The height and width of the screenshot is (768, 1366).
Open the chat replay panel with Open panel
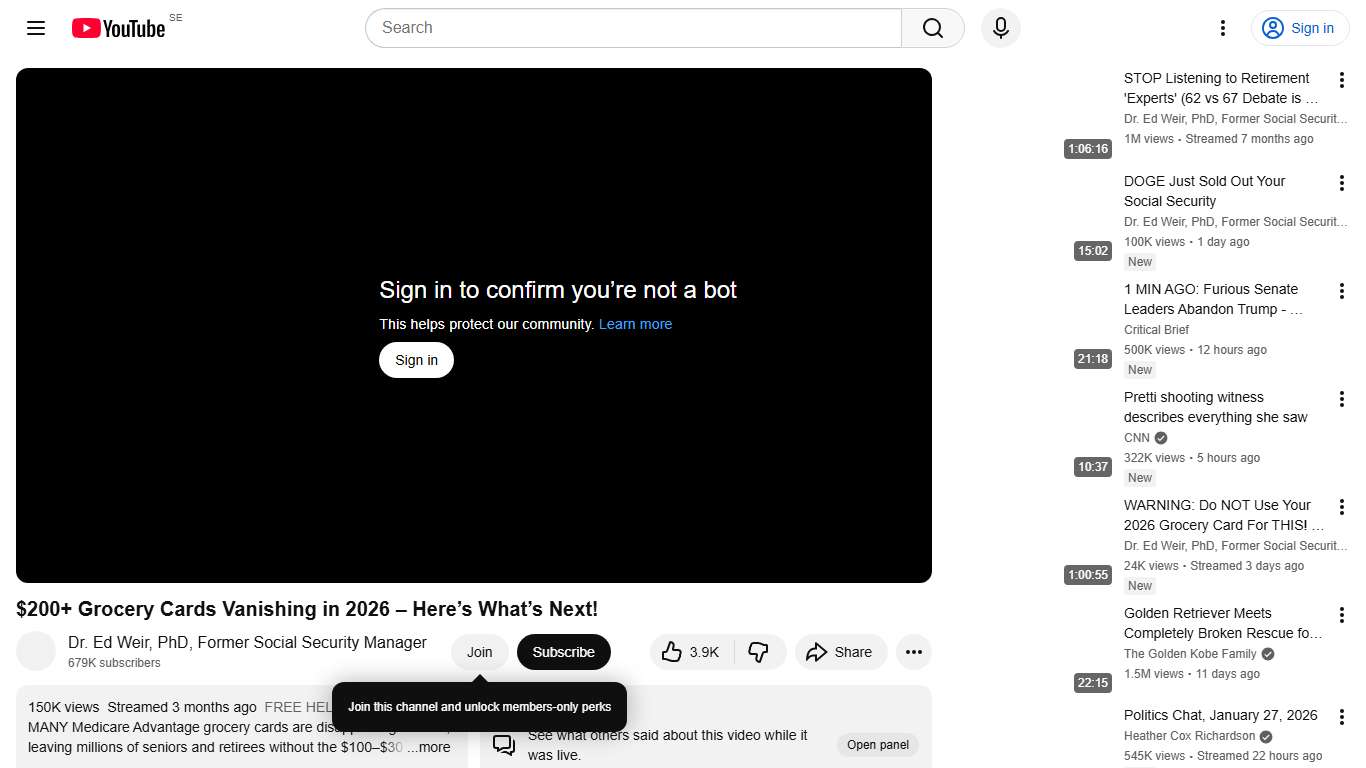[877, 745]
